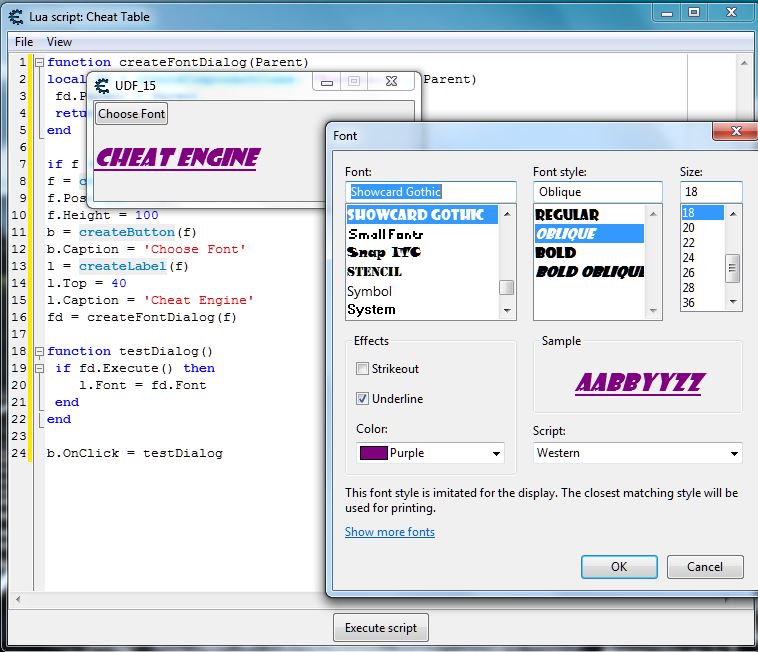The height and width of the screenshot is (652, 758).
Task: Select size 26 in size list
Action: tap(702, 273)
